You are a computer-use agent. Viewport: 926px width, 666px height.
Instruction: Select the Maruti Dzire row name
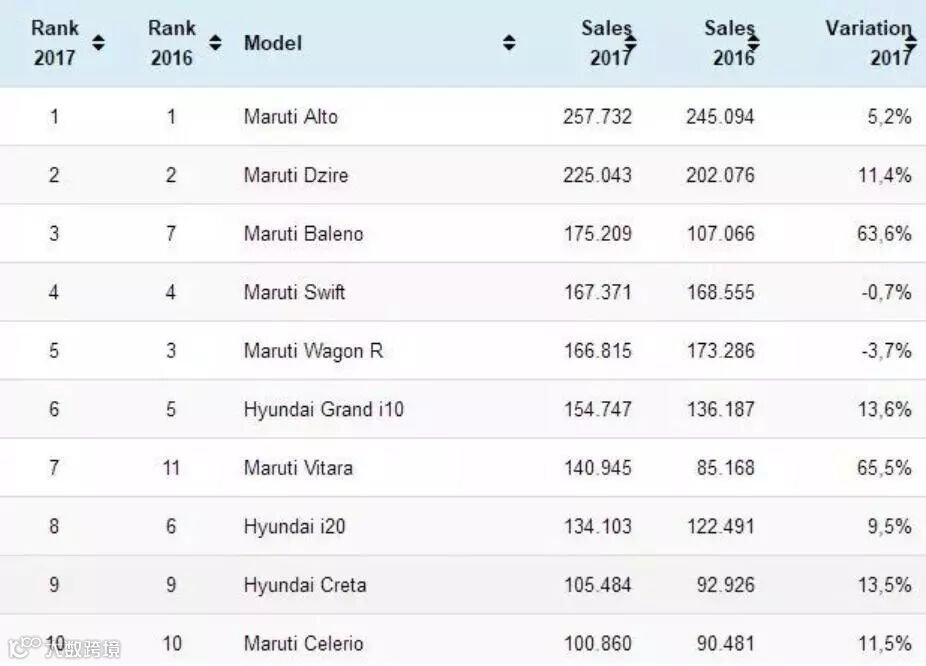pyautogui.click(x=296, y=175)
